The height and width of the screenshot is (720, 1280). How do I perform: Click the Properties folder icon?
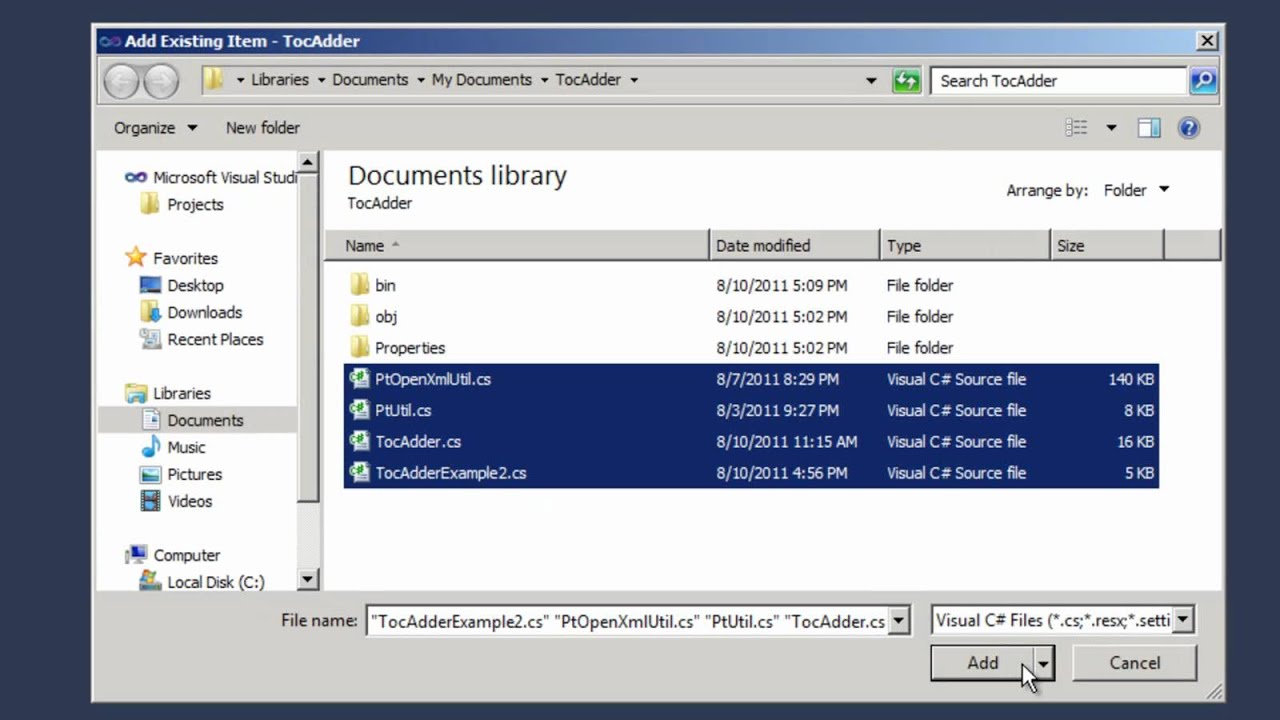click(360, 347)
